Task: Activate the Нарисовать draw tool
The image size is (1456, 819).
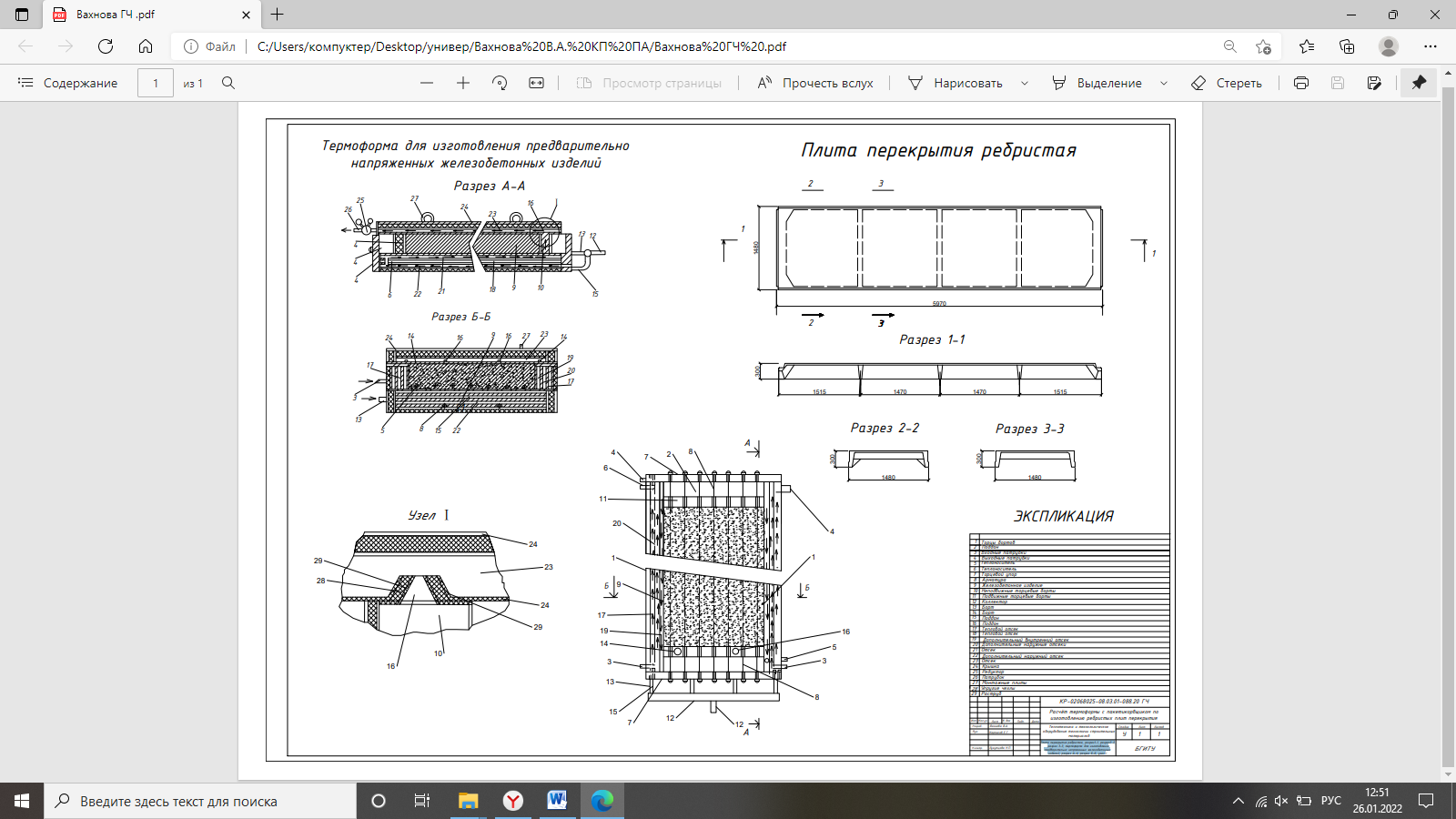Action: [955, 83]
